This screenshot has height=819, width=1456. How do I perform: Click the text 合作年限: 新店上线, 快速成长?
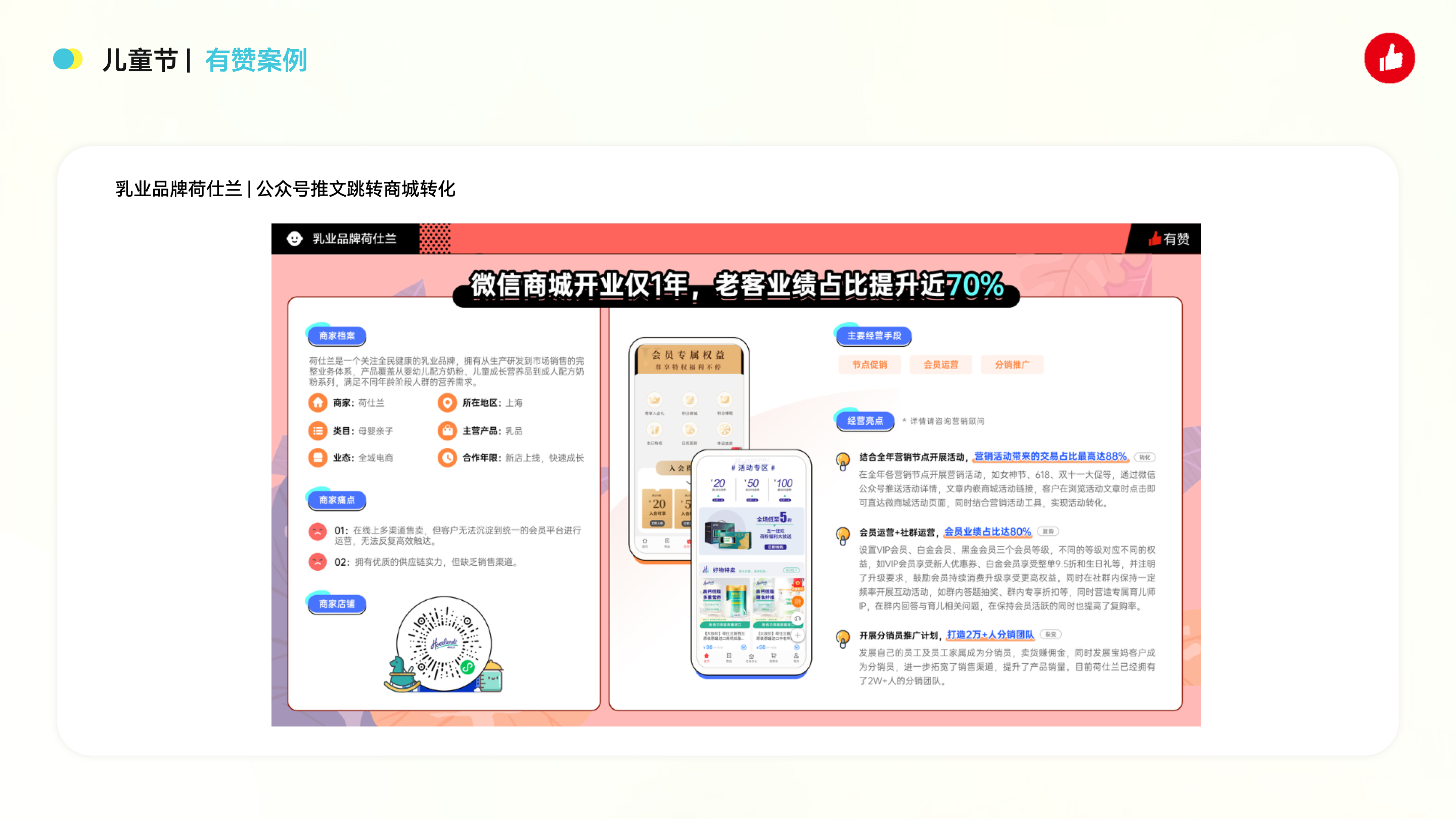pos(523,458)
